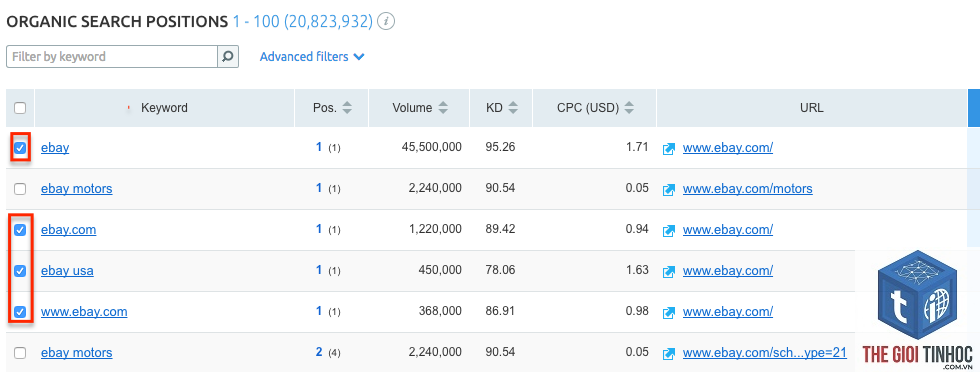The image size is (980, 372).
Task: Uncheck the checkbox for ebay keyword
Action: 20,148
